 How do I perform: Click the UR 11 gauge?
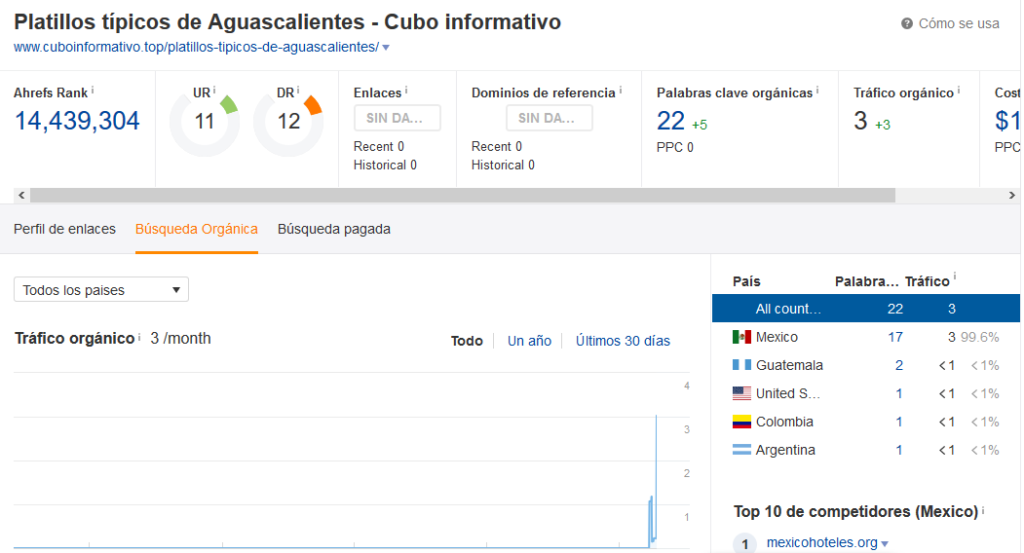click(204, 122)
